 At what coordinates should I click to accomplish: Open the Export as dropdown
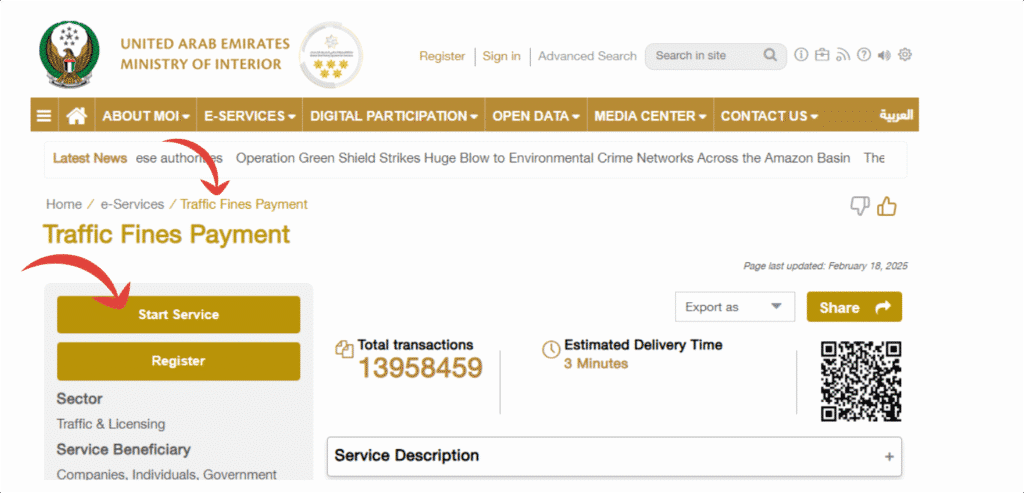pos(735,307)
